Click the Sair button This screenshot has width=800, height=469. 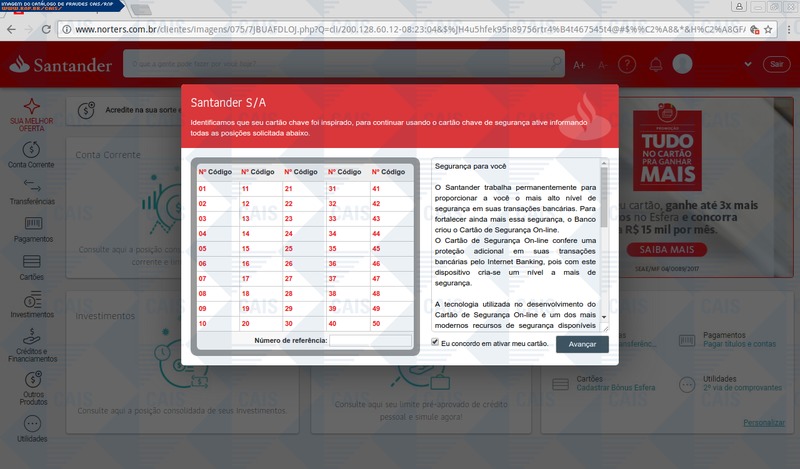click(776, 64)
